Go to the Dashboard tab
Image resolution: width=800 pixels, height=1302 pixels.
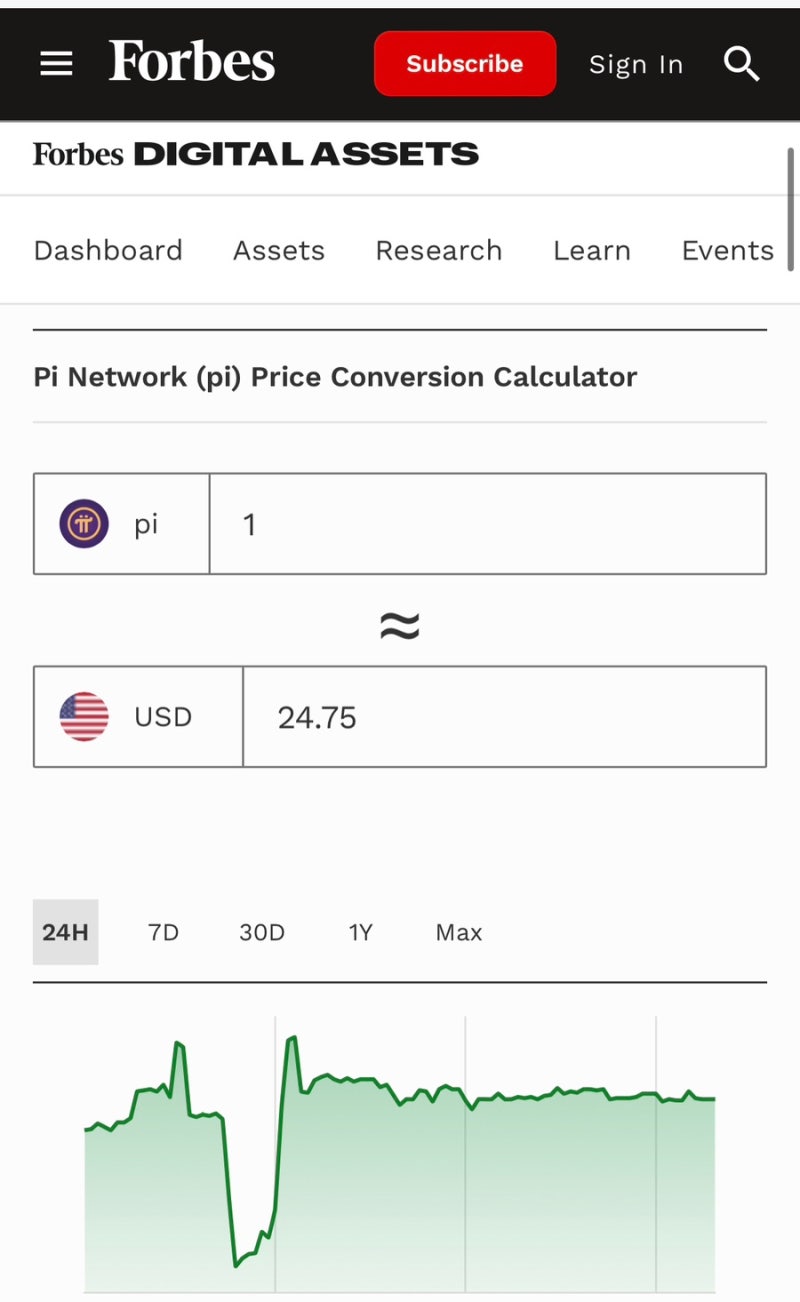[108, 250]
